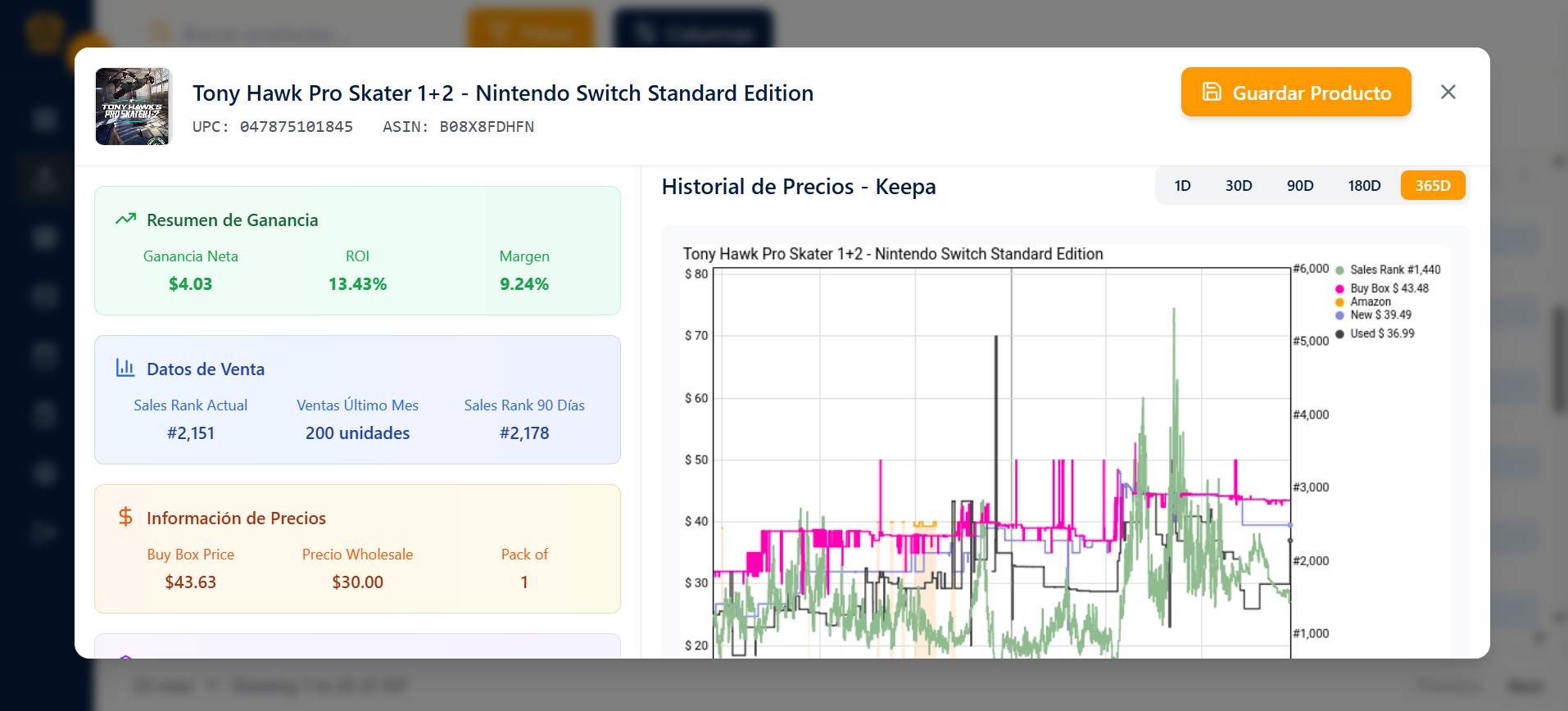Toggle the purple New price legend dot
1568x711 pixels.
(1339, 315)
